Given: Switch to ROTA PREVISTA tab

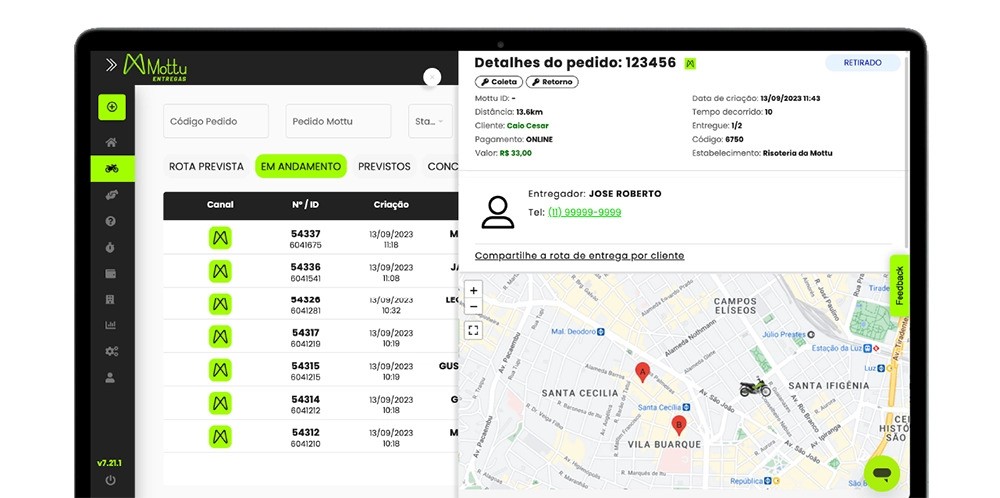Looking at the screenshot, I should (x=206, y=166).
